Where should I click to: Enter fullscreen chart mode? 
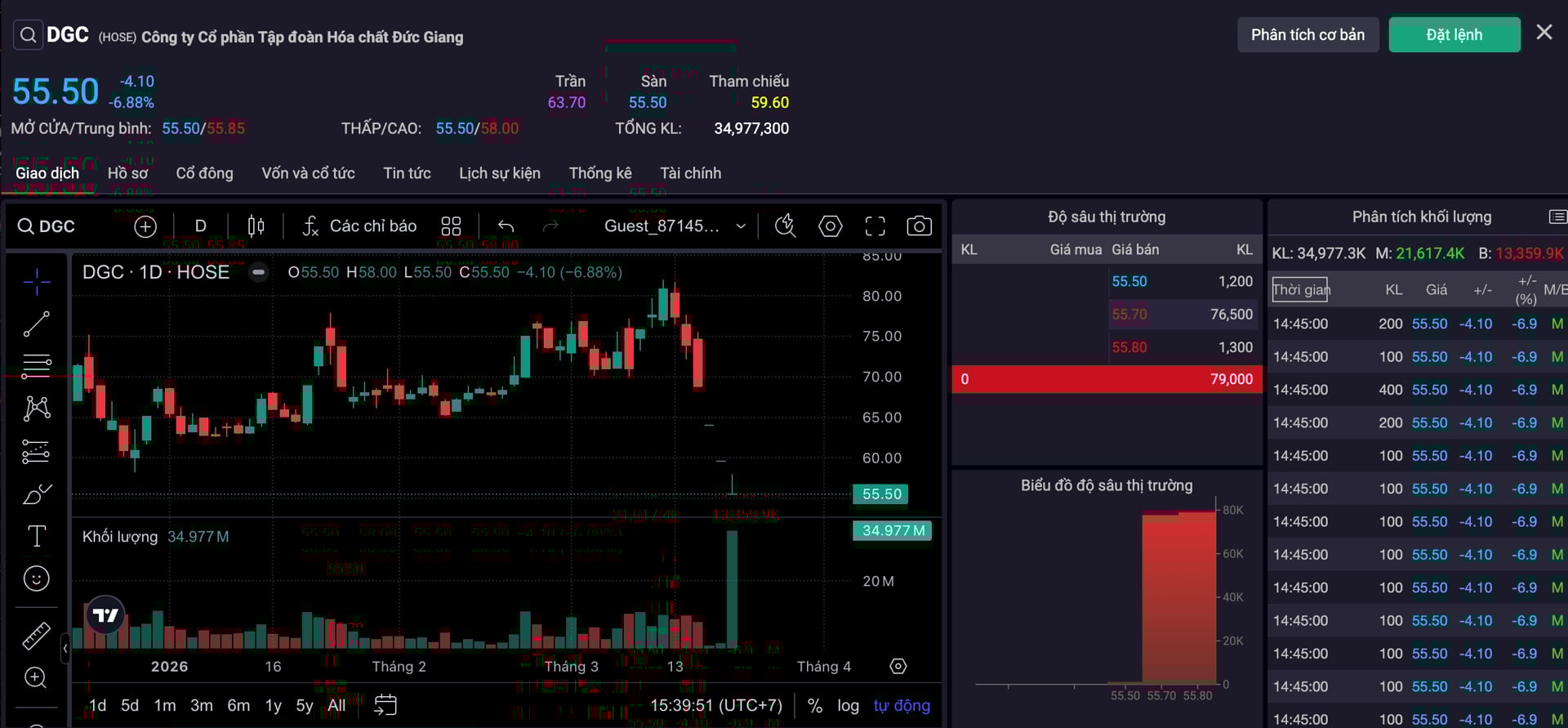pyautogui.click(x=875, y=226)
